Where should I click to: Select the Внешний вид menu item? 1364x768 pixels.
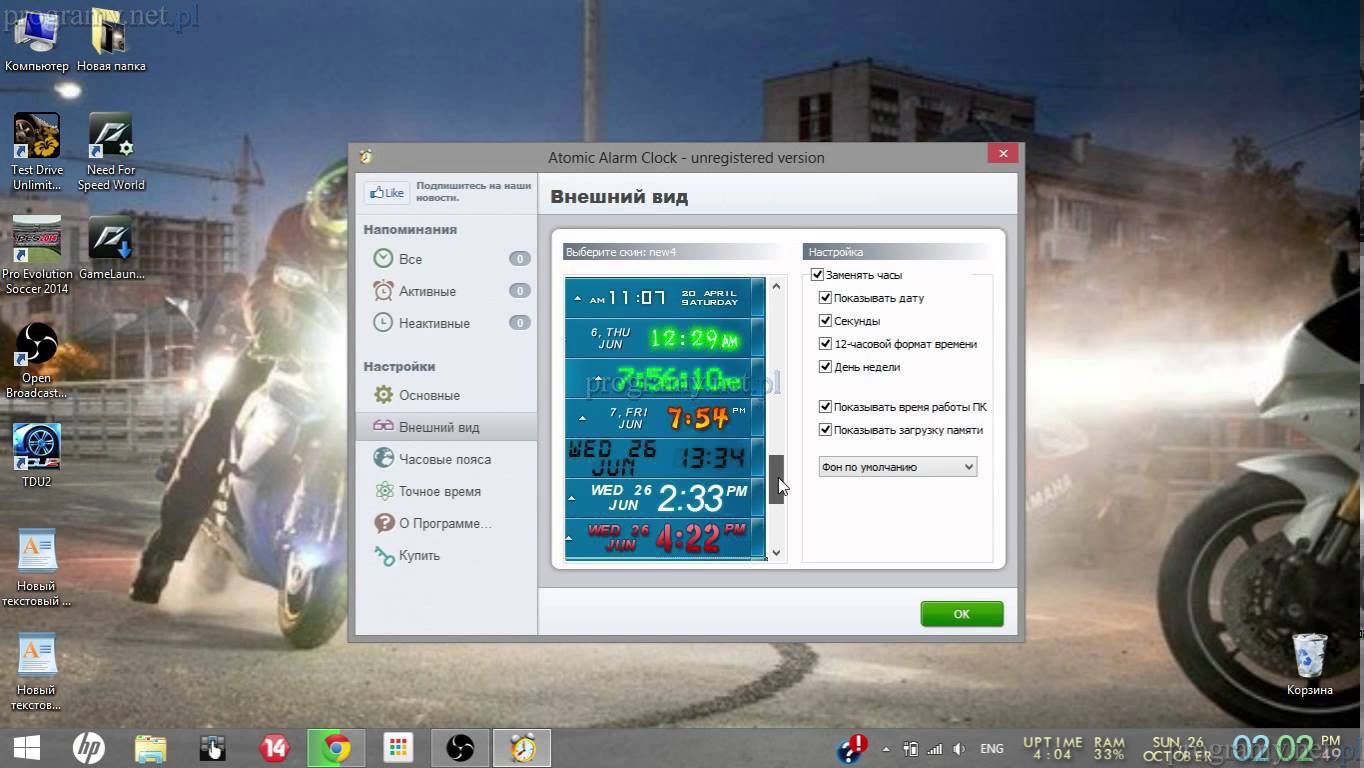coord(439,427)
